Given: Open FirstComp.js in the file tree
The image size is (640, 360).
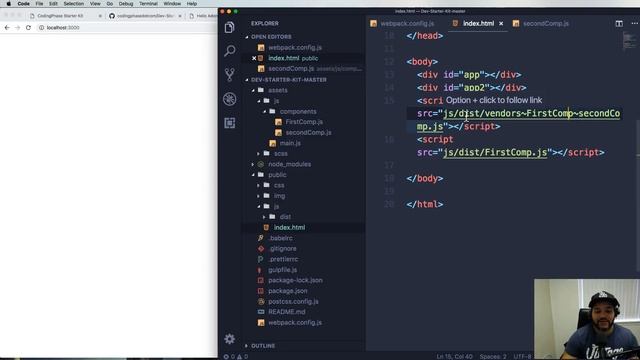Looking at the screenshot, I should tap(304, 122).
